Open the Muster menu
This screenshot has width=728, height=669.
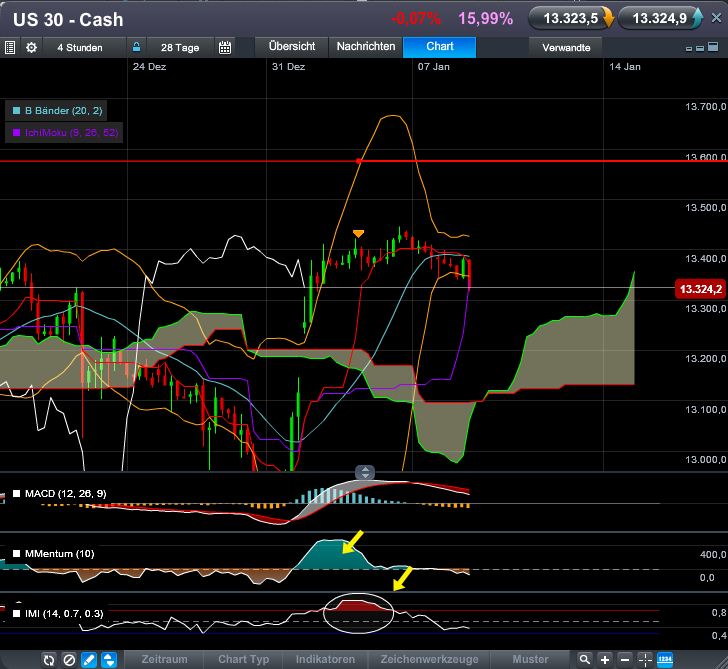[x=530, y=659]
